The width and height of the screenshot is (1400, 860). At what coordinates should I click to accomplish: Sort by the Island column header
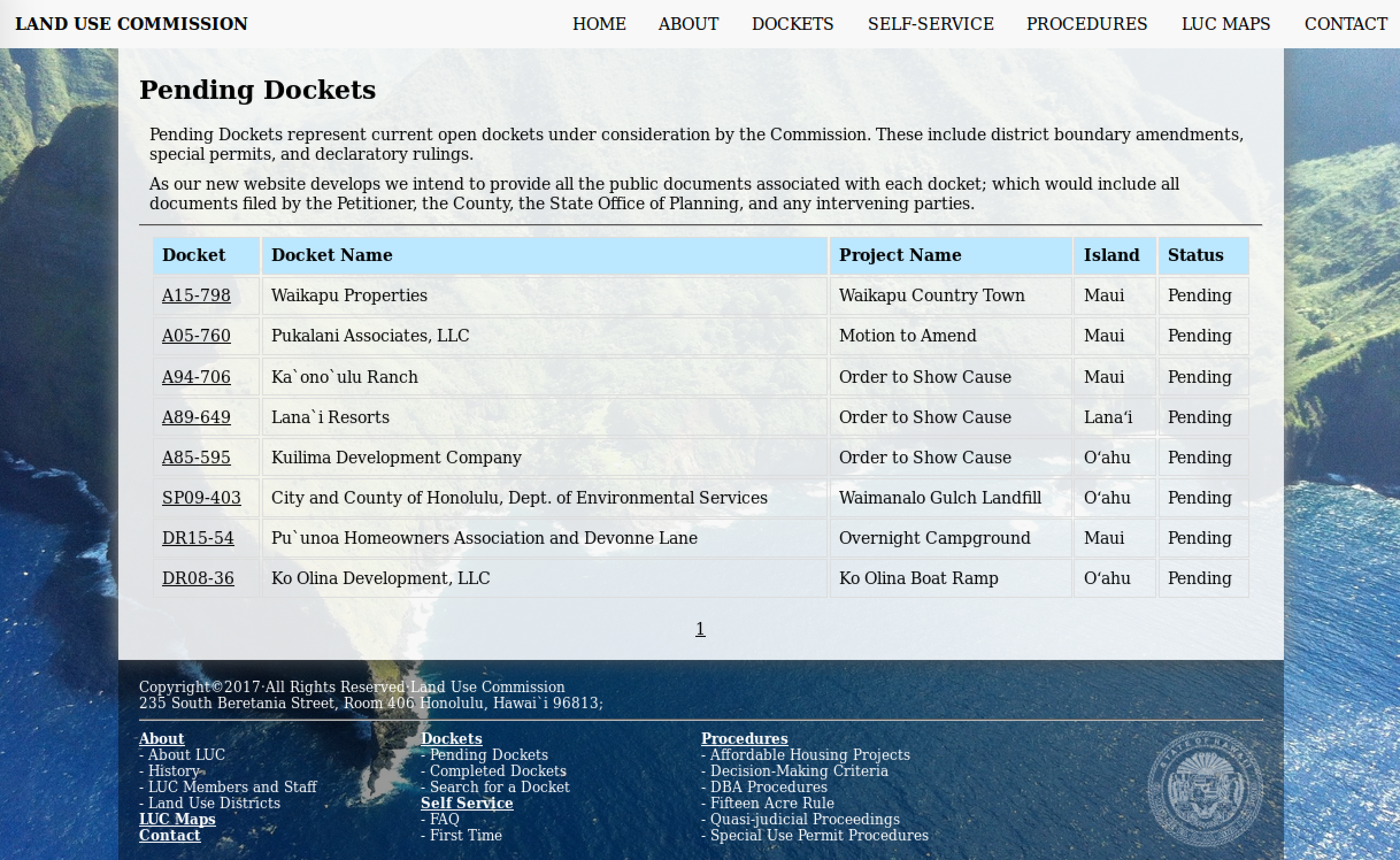(x=1111, y=255)
